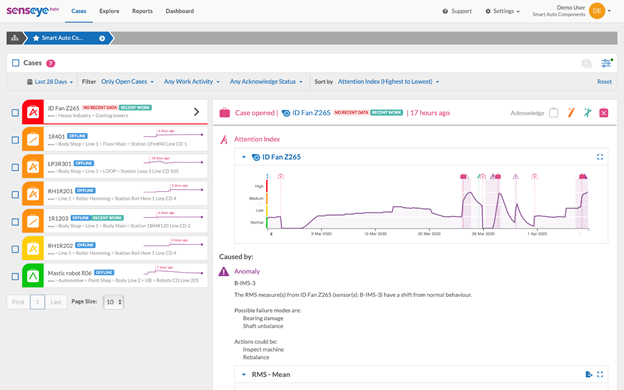Open the Last 28 Days date dropdown
624x390 pixels.
point(50,82)
